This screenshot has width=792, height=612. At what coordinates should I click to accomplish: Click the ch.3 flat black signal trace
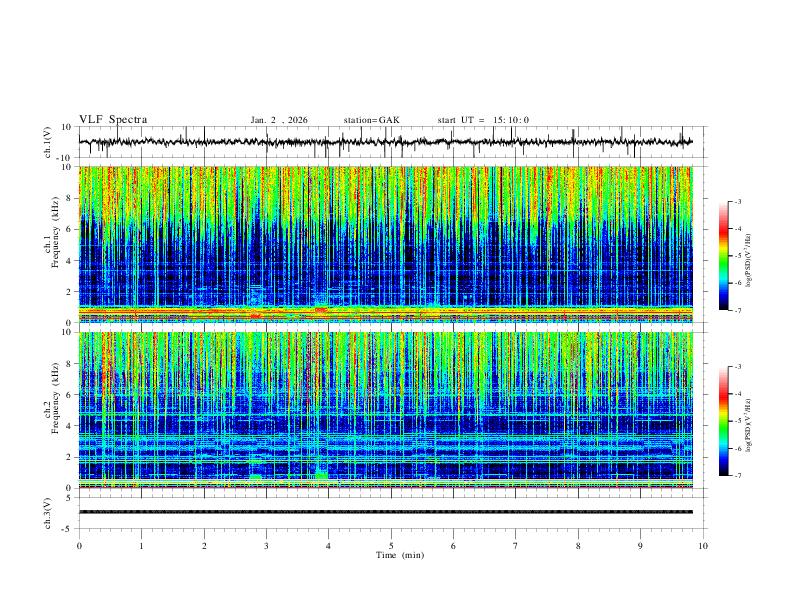(x=385, y=512)
